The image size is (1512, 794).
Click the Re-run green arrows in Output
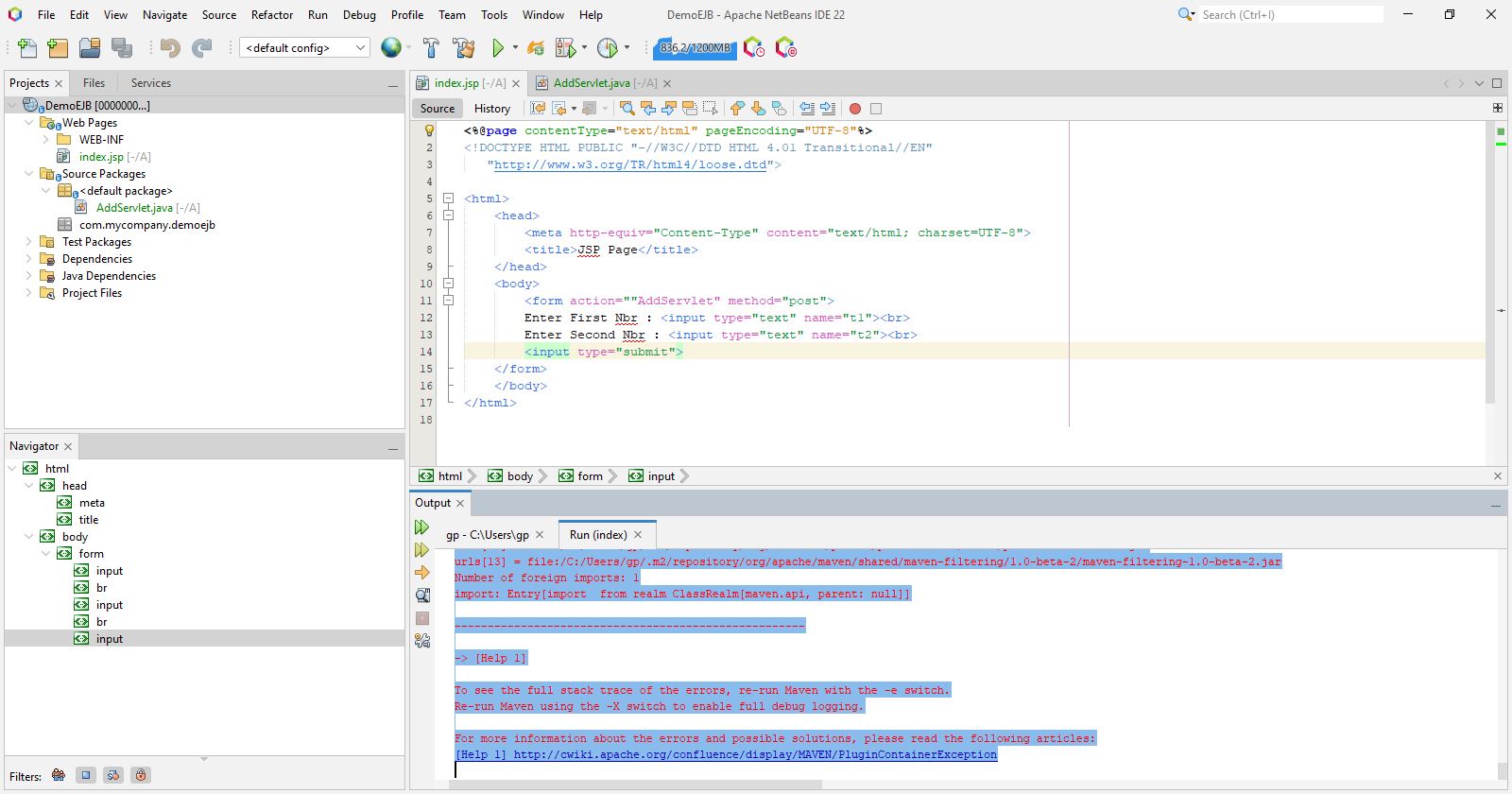(422, 527)
